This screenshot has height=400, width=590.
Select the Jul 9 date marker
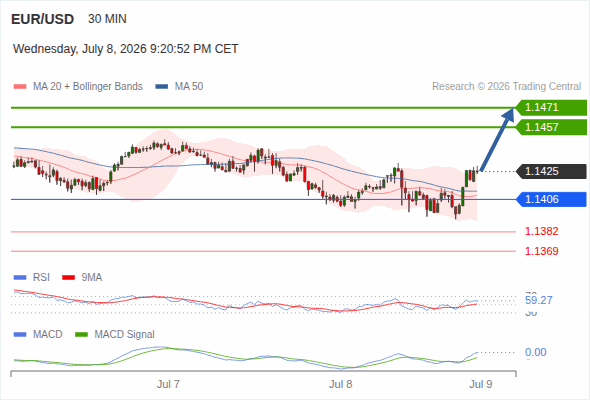(x=481, y=384)
